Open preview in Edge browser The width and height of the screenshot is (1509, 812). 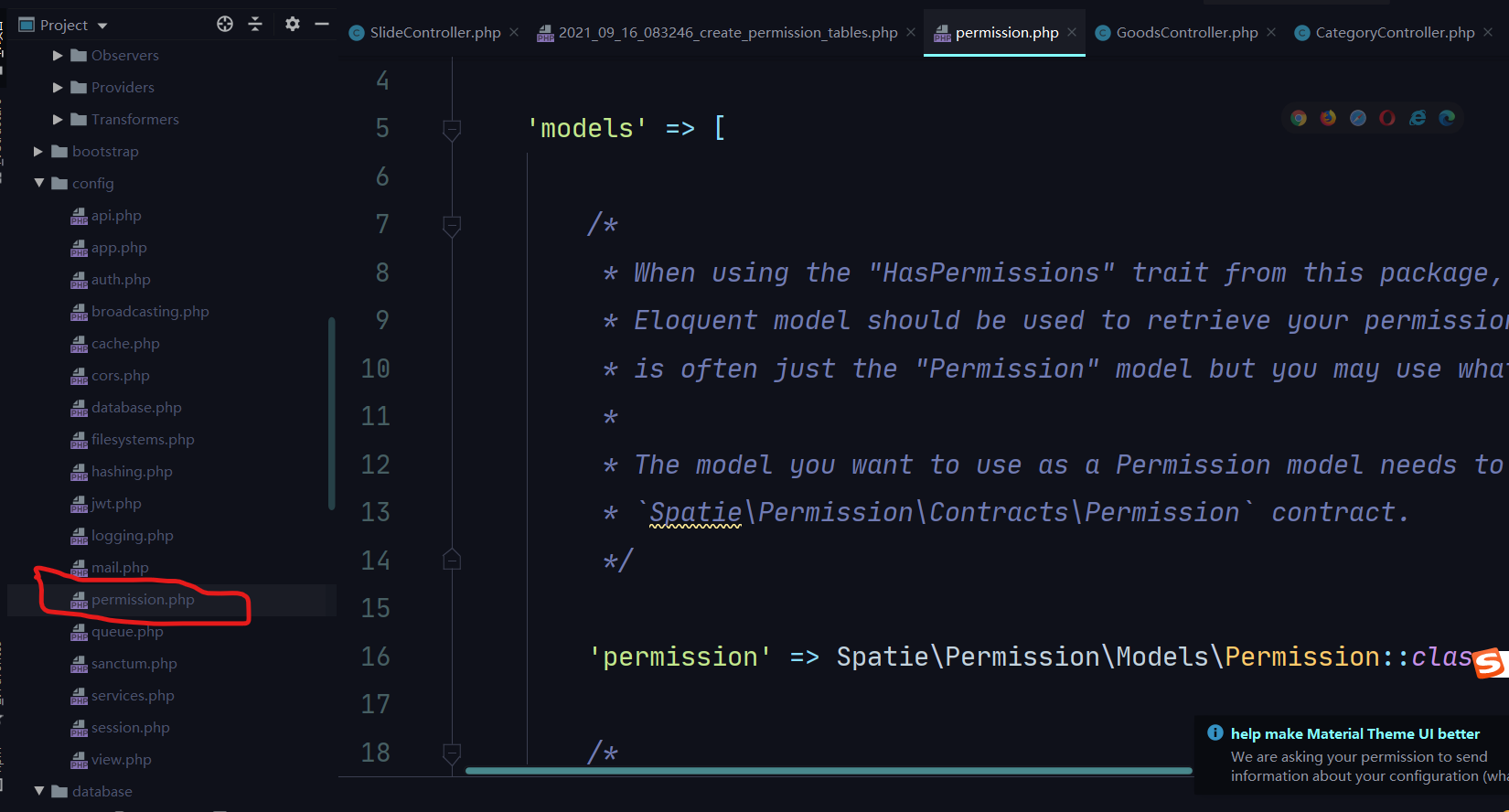[x=1447, y=118]
